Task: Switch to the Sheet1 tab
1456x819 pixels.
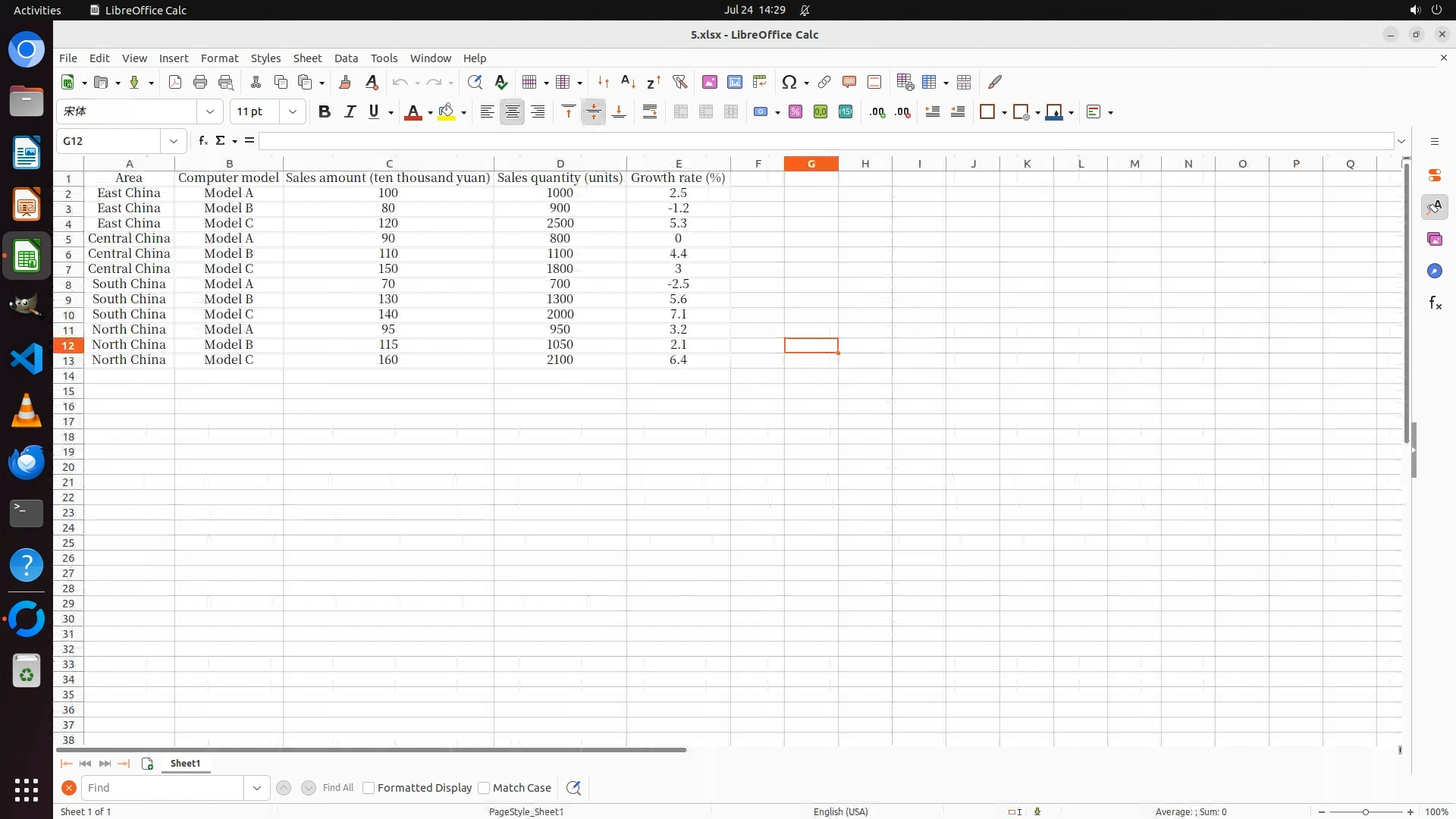Action: 185,764
